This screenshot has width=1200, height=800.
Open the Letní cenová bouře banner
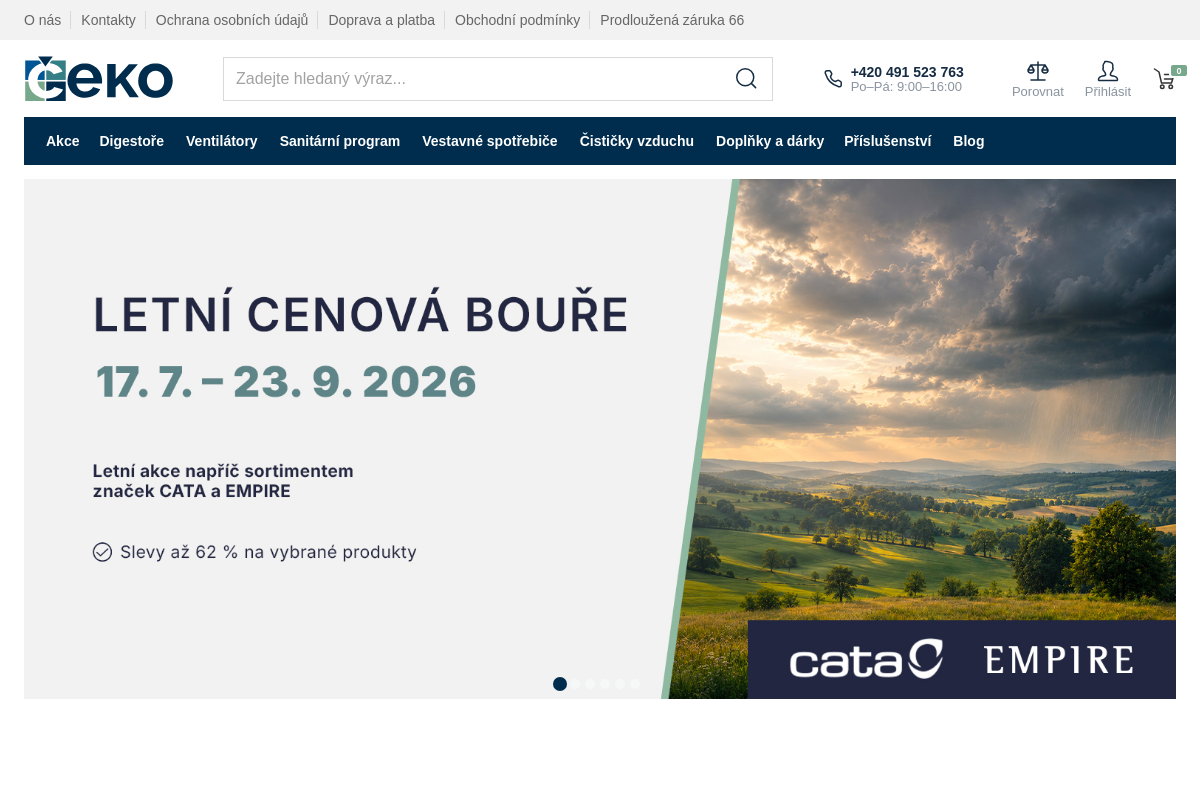click(x=600, y=439)
